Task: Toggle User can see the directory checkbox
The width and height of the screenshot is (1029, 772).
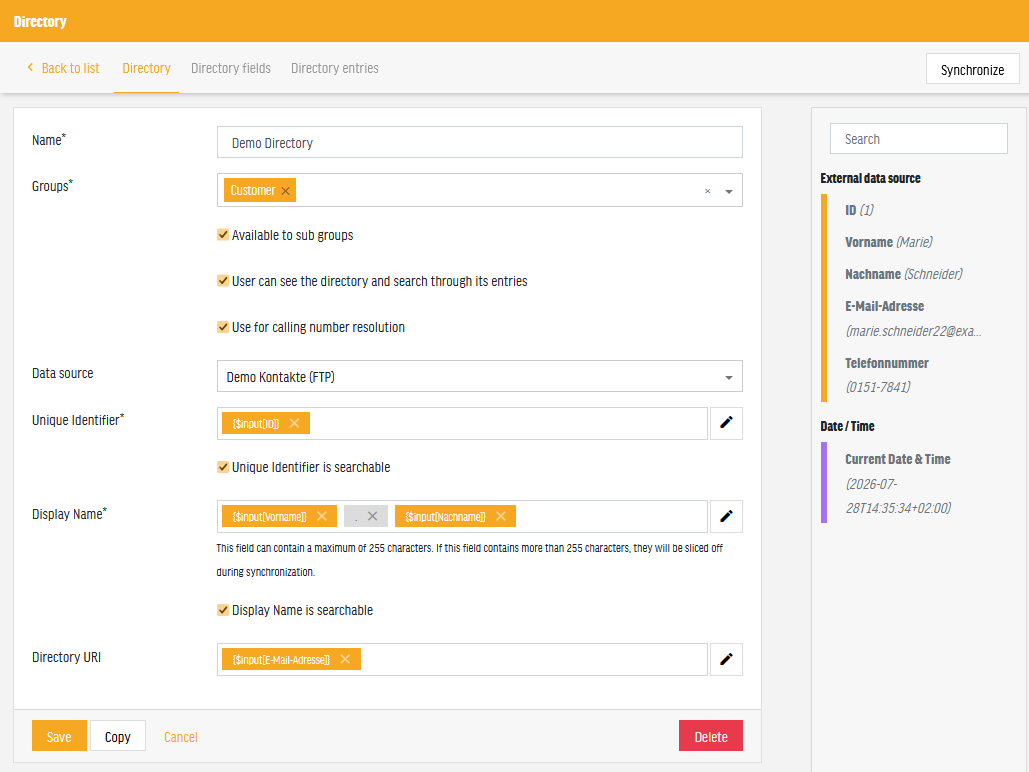Action: [x=223, y=281]
